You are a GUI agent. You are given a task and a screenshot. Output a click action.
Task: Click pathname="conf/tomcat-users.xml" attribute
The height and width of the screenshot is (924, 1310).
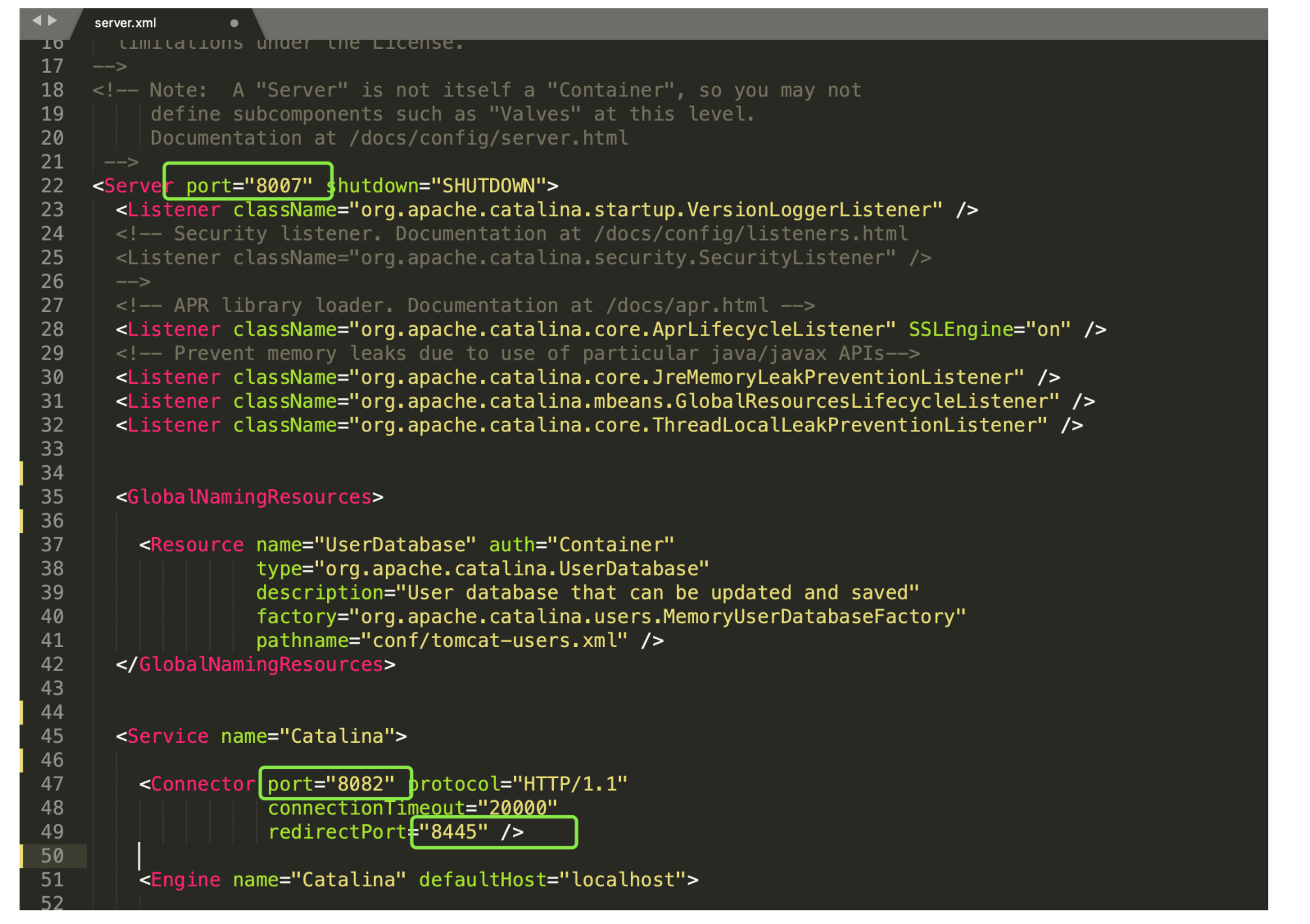(441, 641)
